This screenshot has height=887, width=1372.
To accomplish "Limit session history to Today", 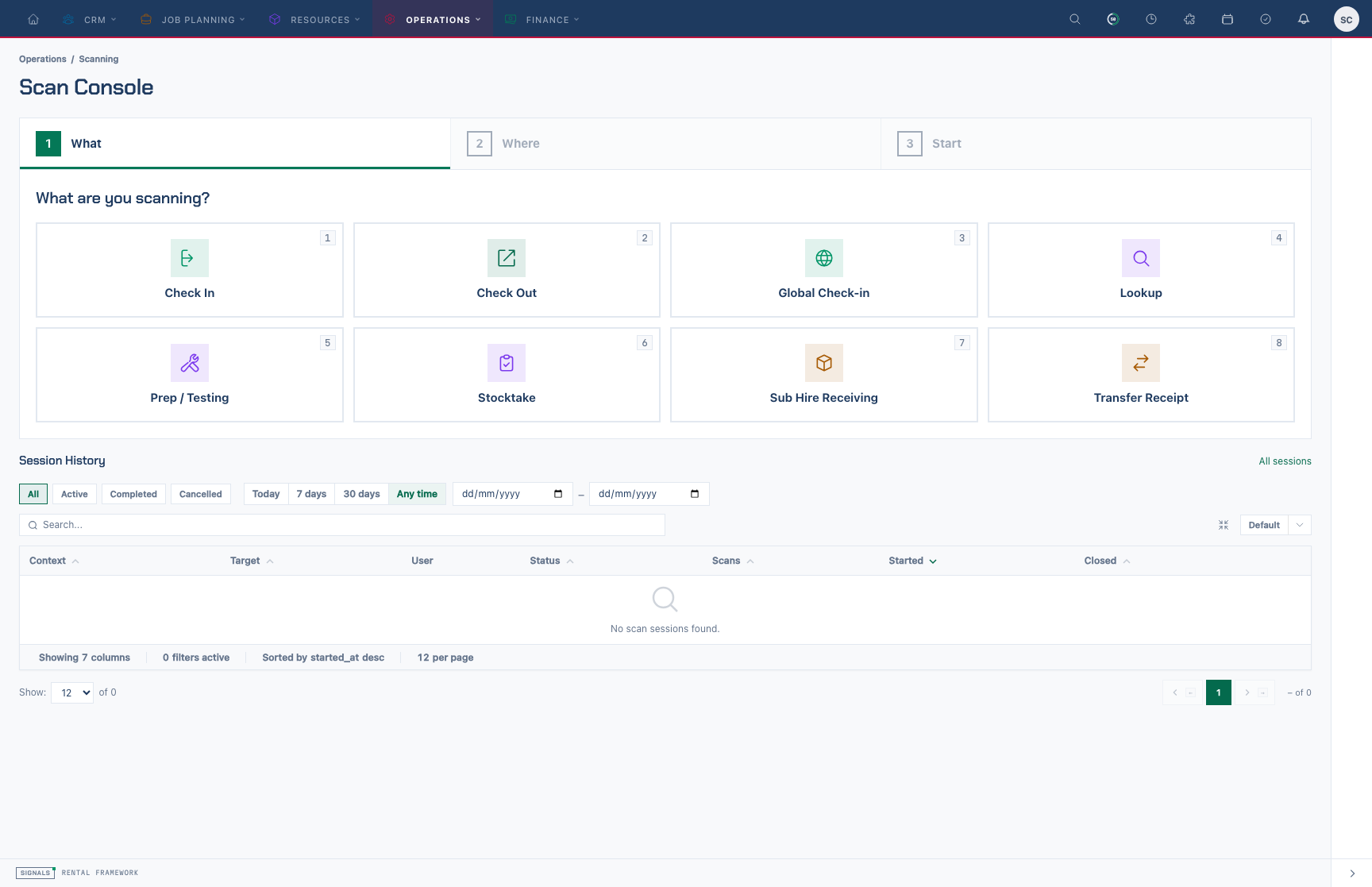I will point(266,494).
